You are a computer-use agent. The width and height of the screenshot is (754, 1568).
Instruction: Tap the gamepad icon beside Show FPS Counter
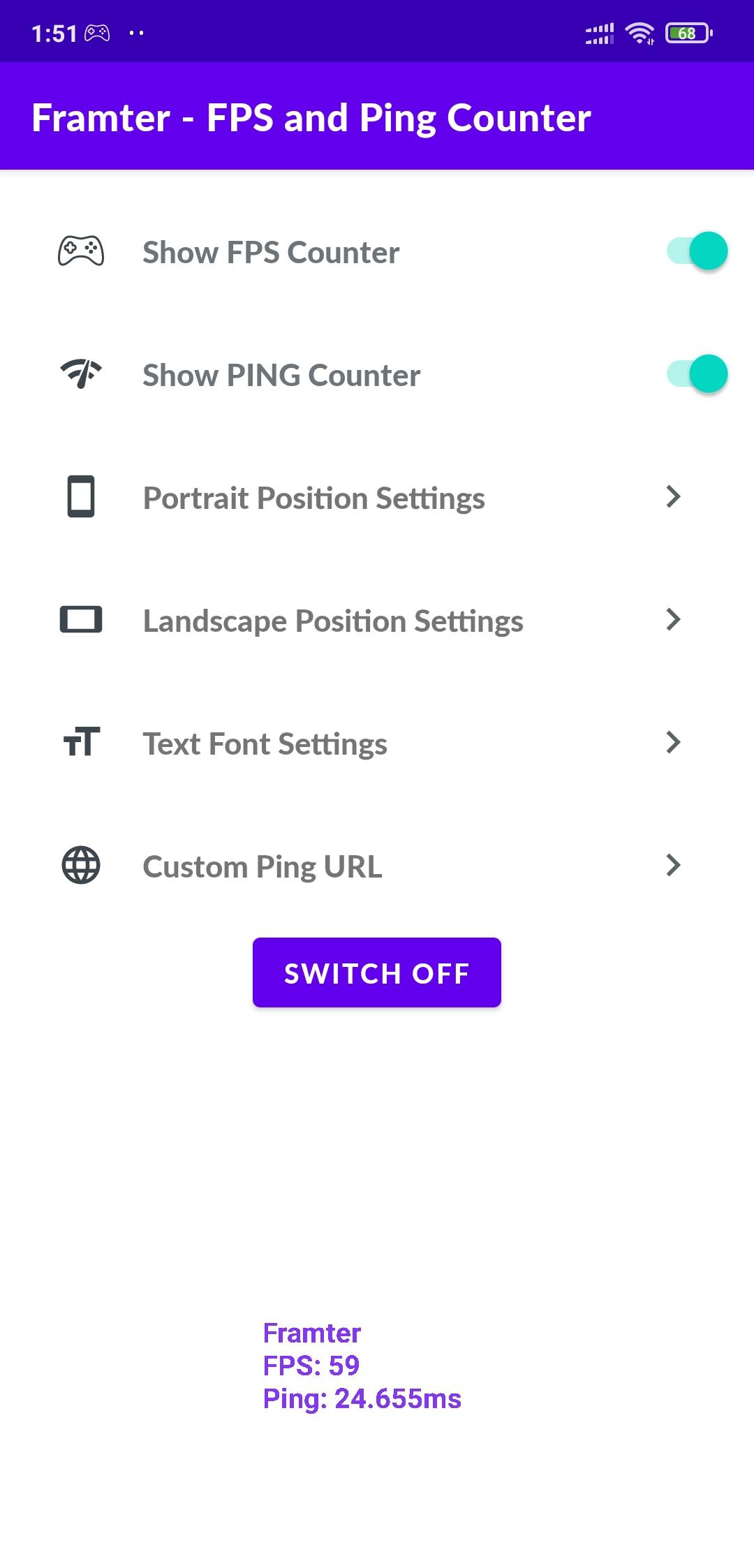click(81, 251)
